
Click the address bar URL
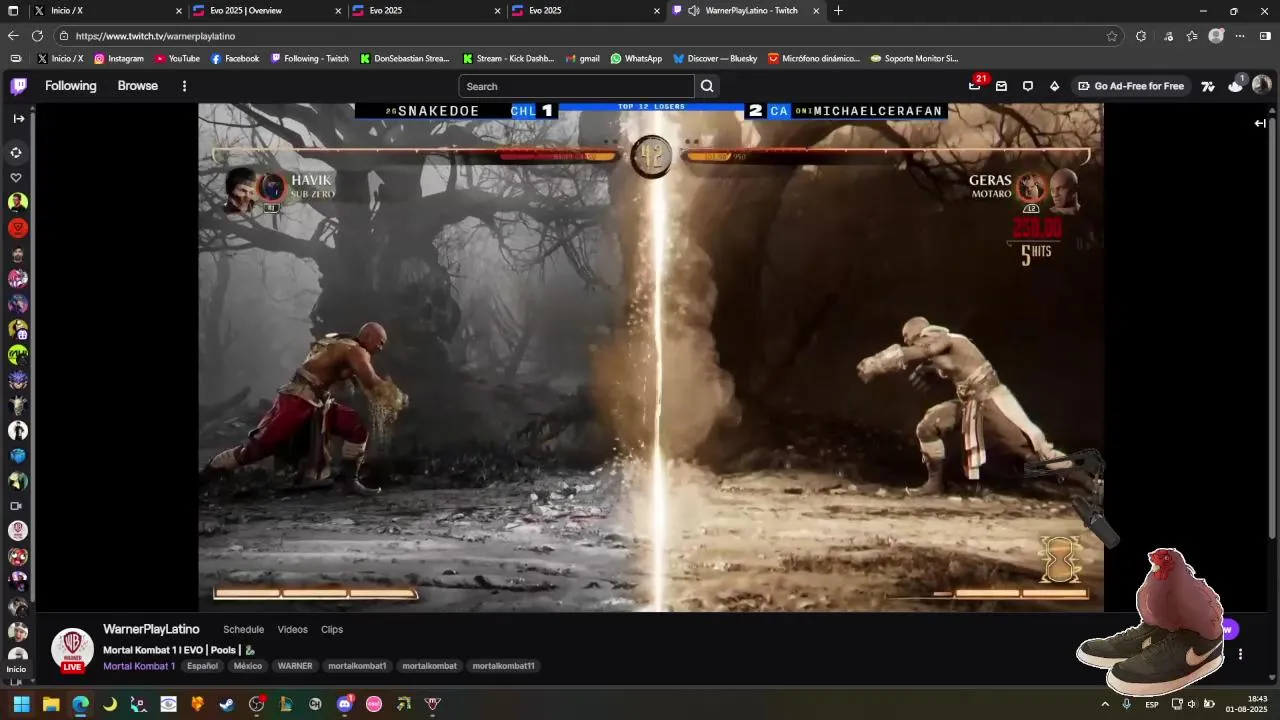pyautogui.click(x=155, y=36)
